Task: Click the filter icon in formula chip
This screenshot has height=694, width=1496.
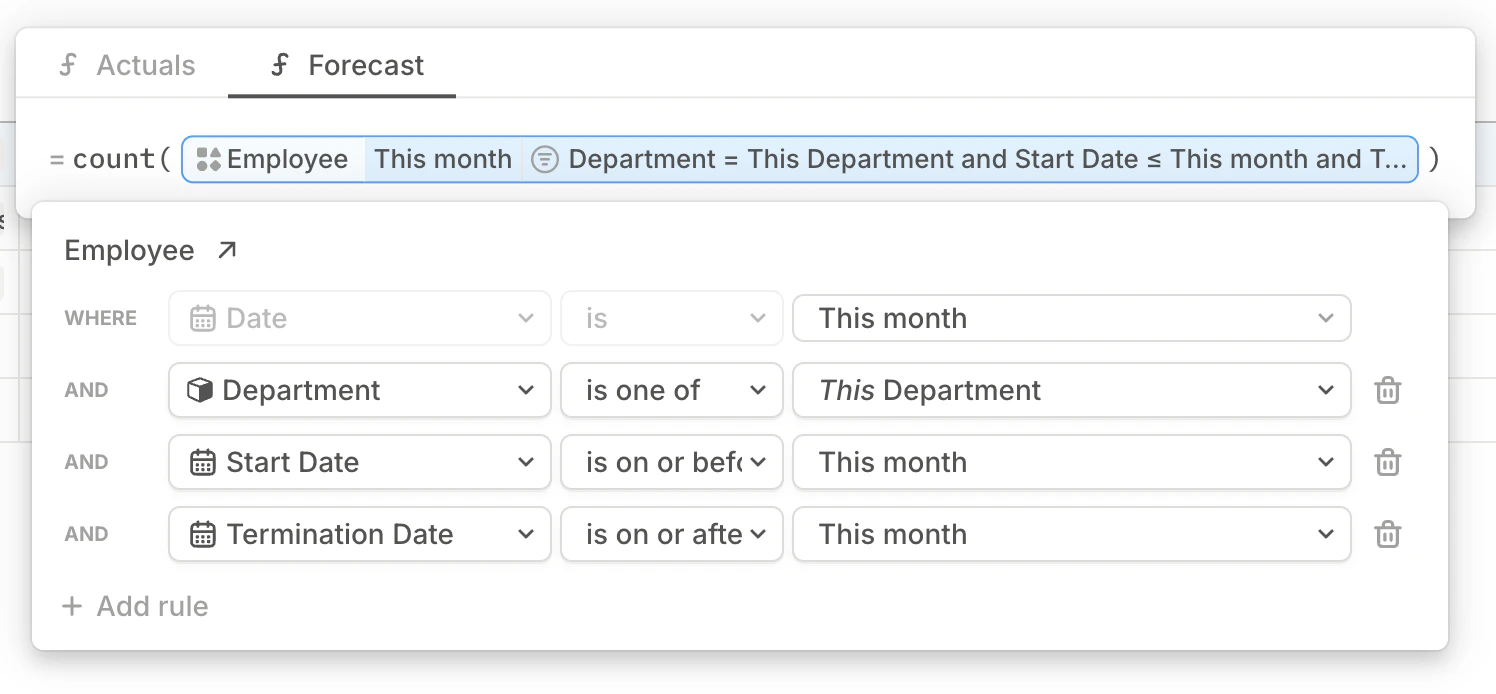Action: [544, 159]
